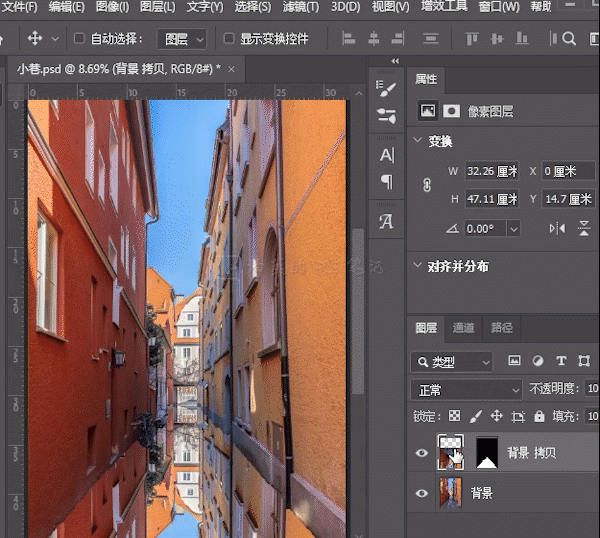Align bottom edges icon
Viewport: 600px width, 538px height.
[x=522, y=39]
